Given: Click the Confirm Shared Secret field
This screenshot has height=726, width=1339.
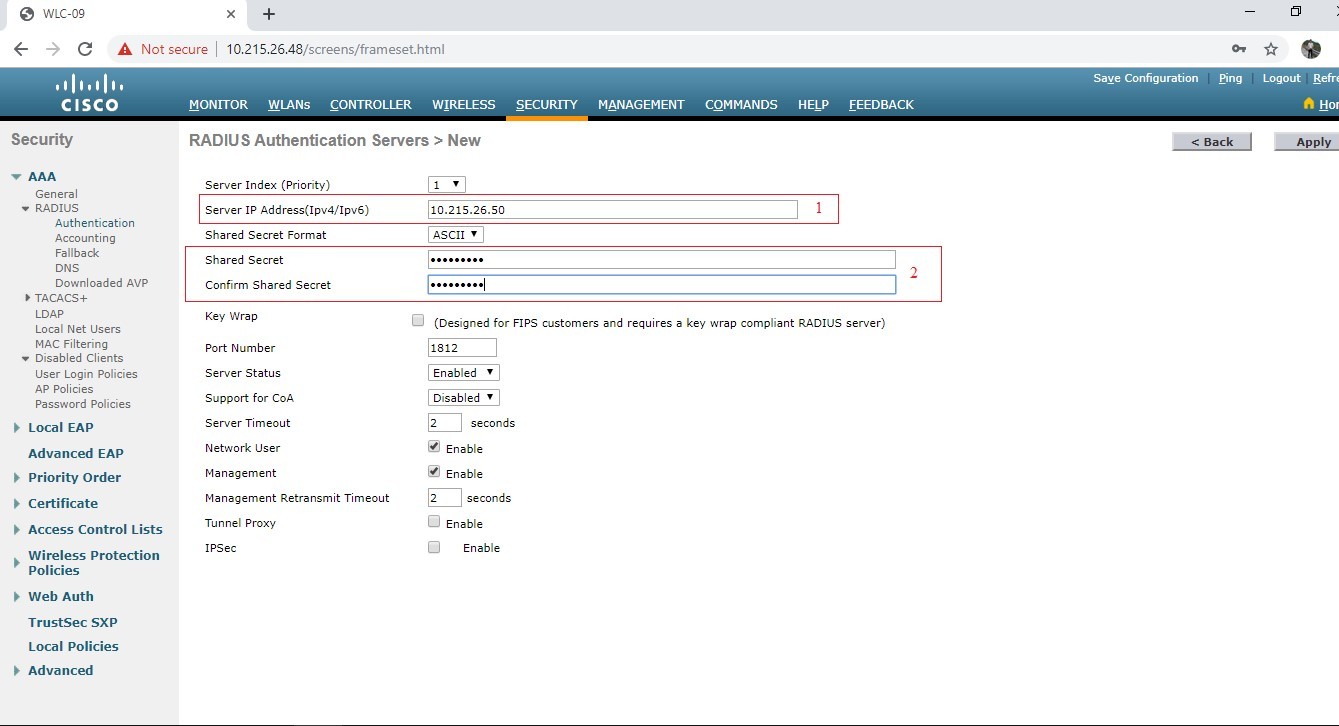Looking at the screenshot, I should 662,284.
